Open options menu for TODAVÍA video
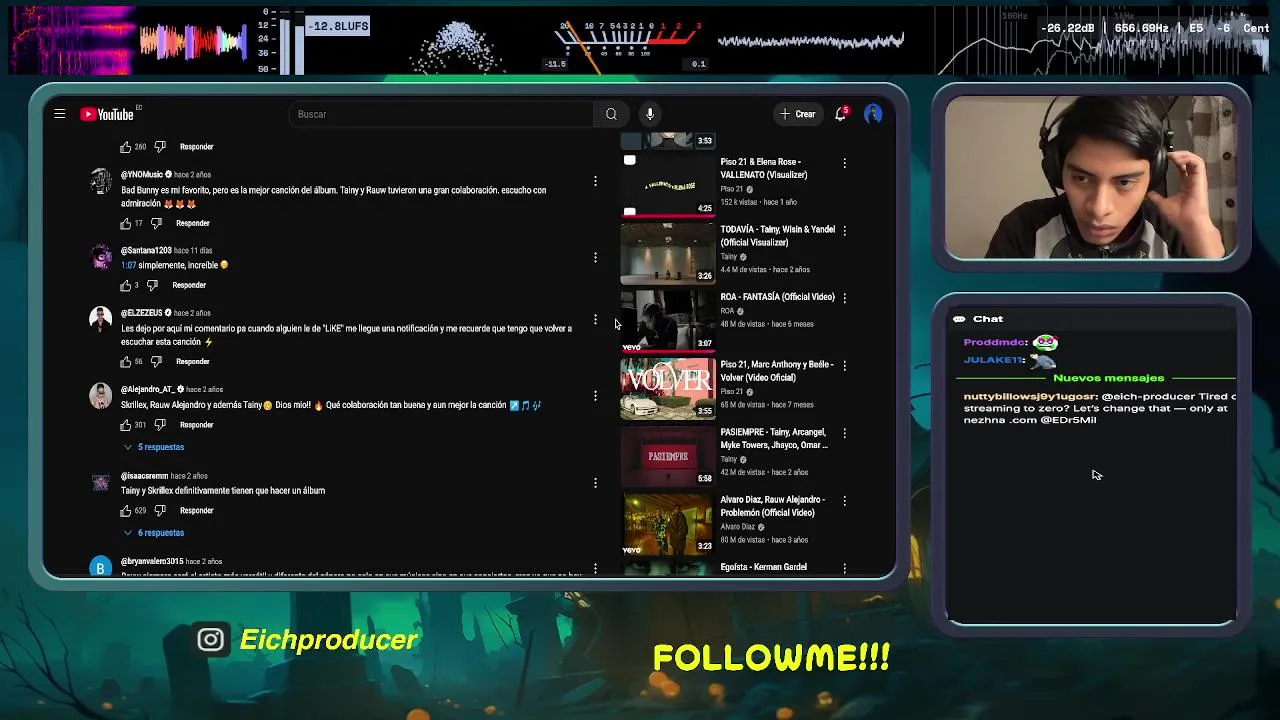The width and height of the screenshot is (1280, 720). (844, 230)
